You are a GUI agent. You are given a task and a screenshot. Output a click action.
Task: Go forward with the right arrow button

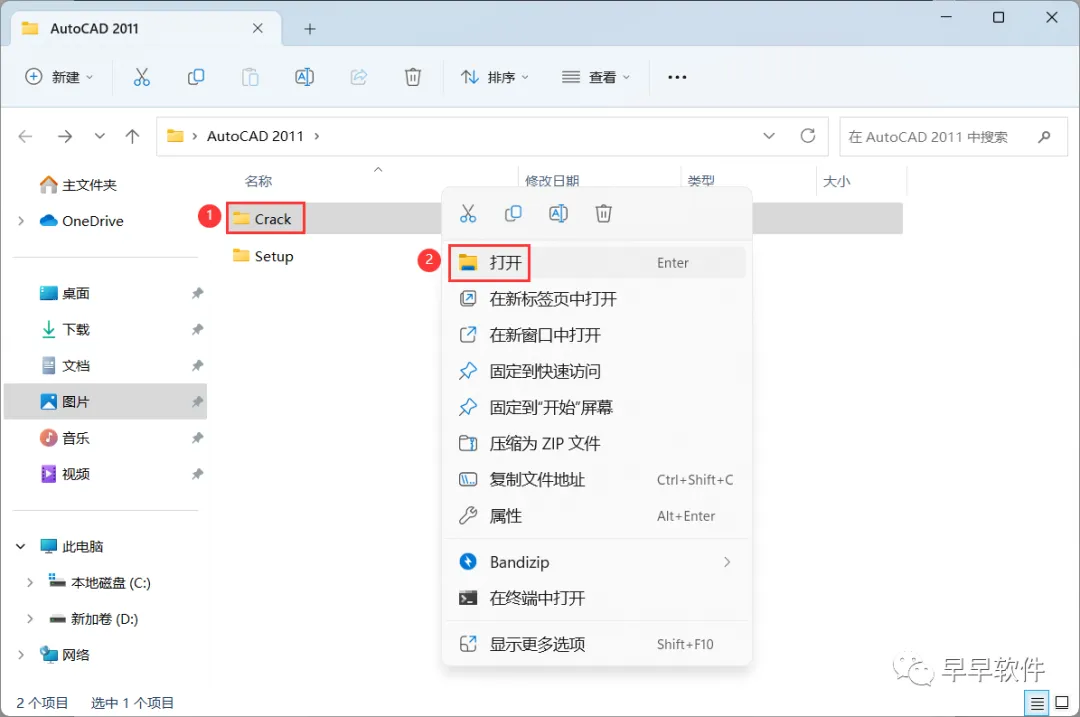tap(65, 136)
